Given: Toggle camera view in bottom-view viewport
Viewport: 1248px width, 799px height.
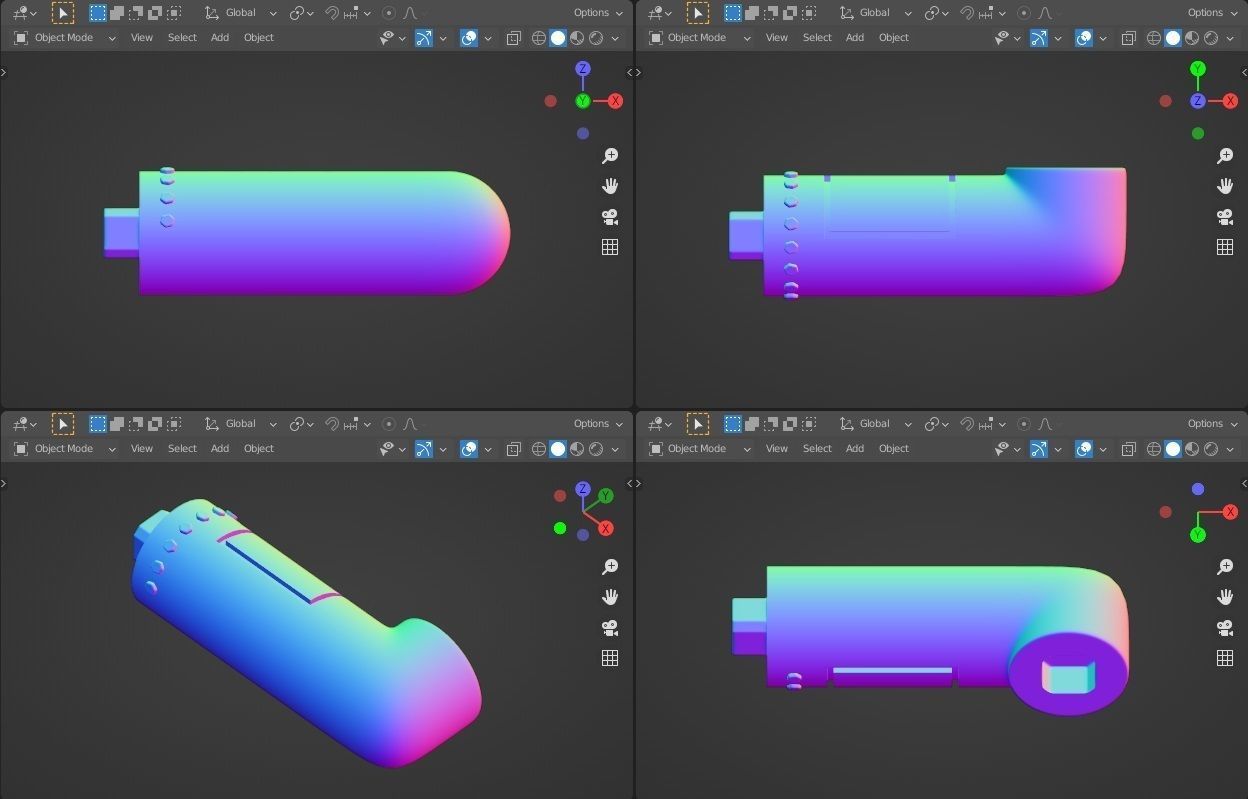Looking at the screenshot, I should coord(1225,628).
